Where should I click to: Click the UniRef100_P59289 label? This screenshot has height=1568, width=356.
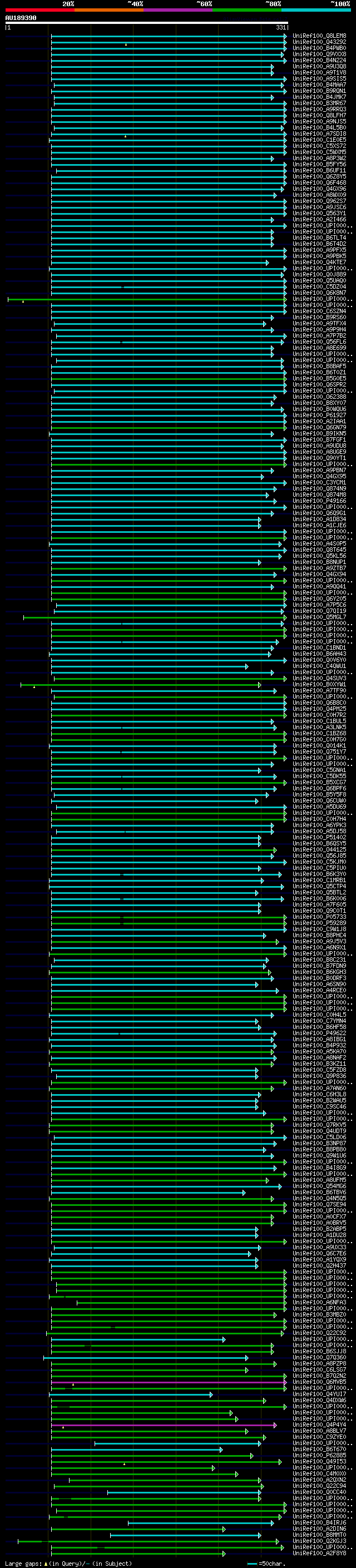(x=319, y=923)
